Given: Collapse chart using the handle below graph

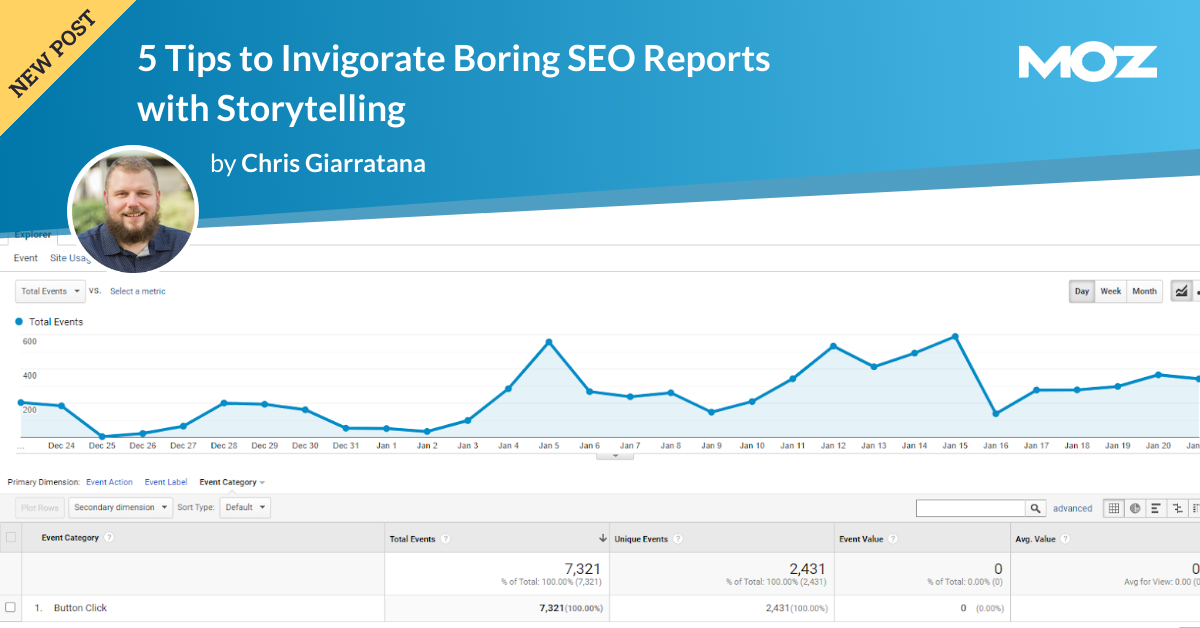Looking at the screenshot, I should [615, 455].
